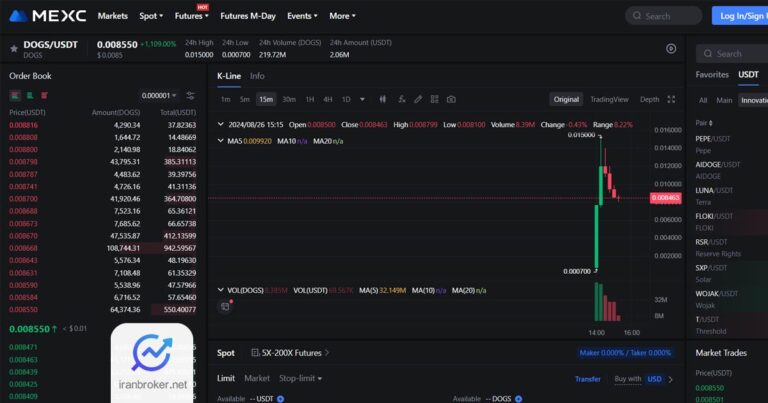
Task: Click the chart layout grid icon
Action: pos(434,99)
